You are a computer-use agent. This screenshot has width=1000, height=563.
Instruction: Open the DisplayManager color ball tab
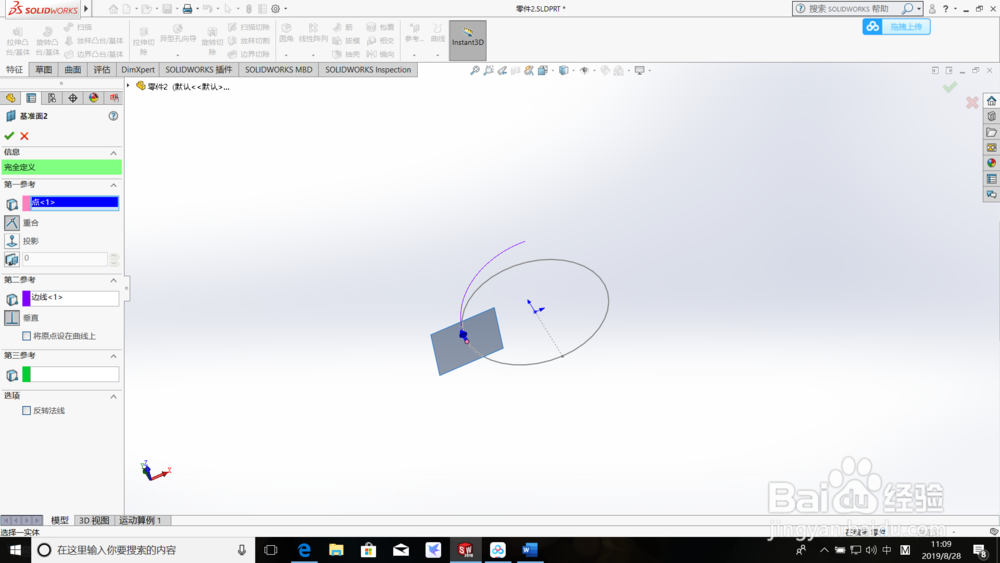[x=94, y=98]
